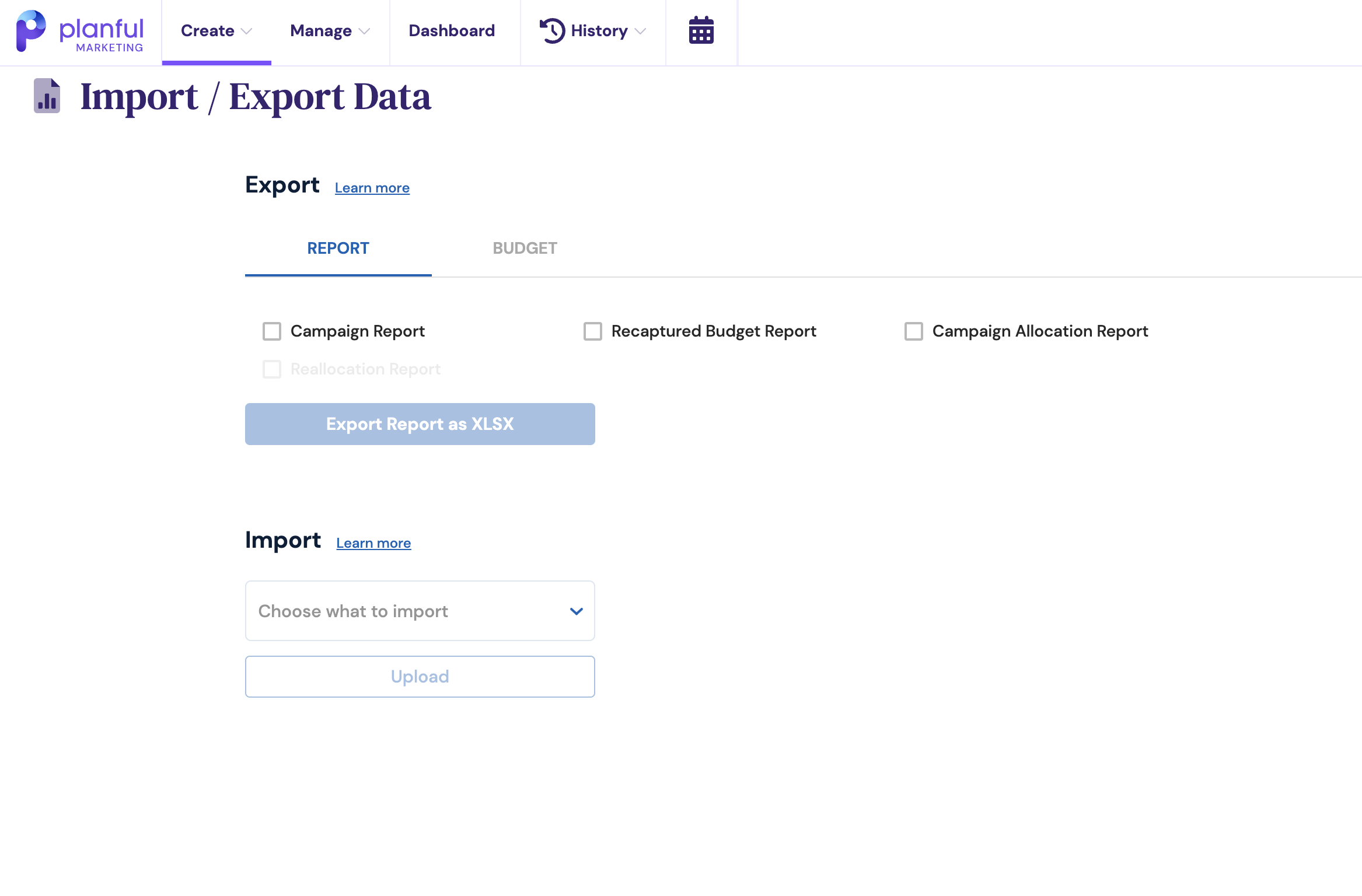
Task: Click the Campaign Allocation Report label text
Action: pos(1040,331)
